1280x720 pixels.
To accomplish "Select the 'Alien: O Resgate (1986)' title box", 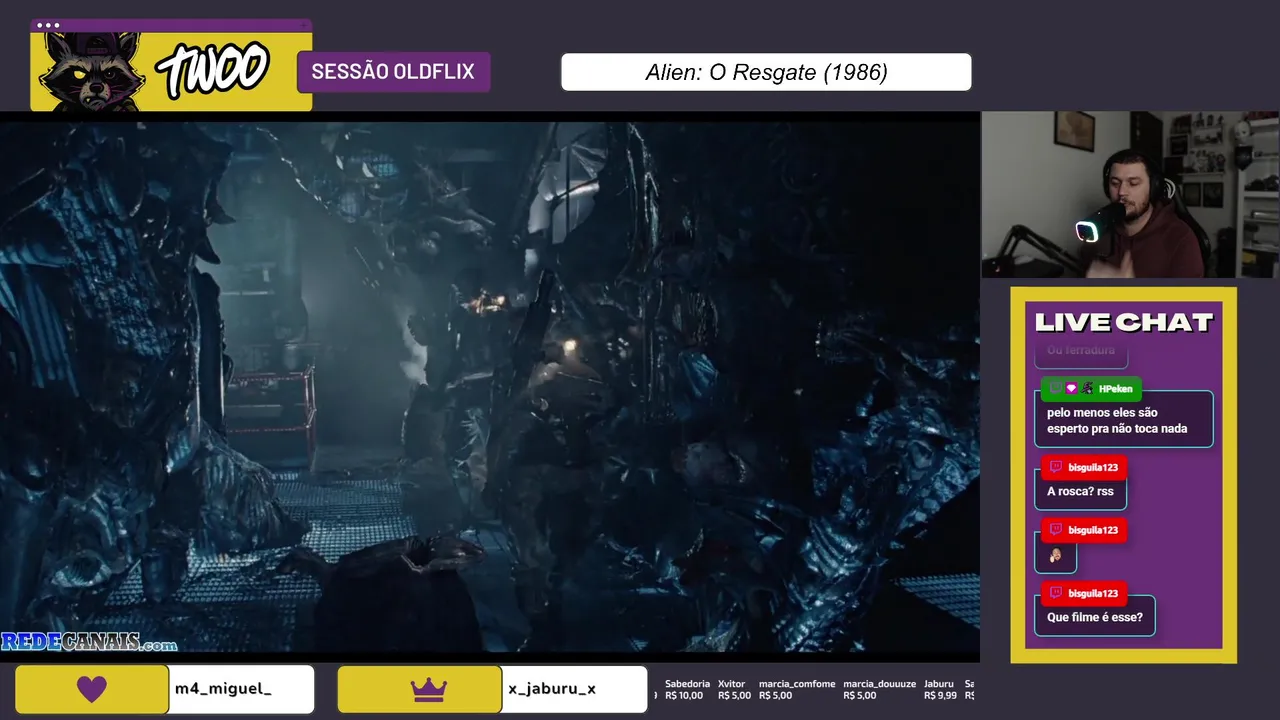I will (766, 72).
